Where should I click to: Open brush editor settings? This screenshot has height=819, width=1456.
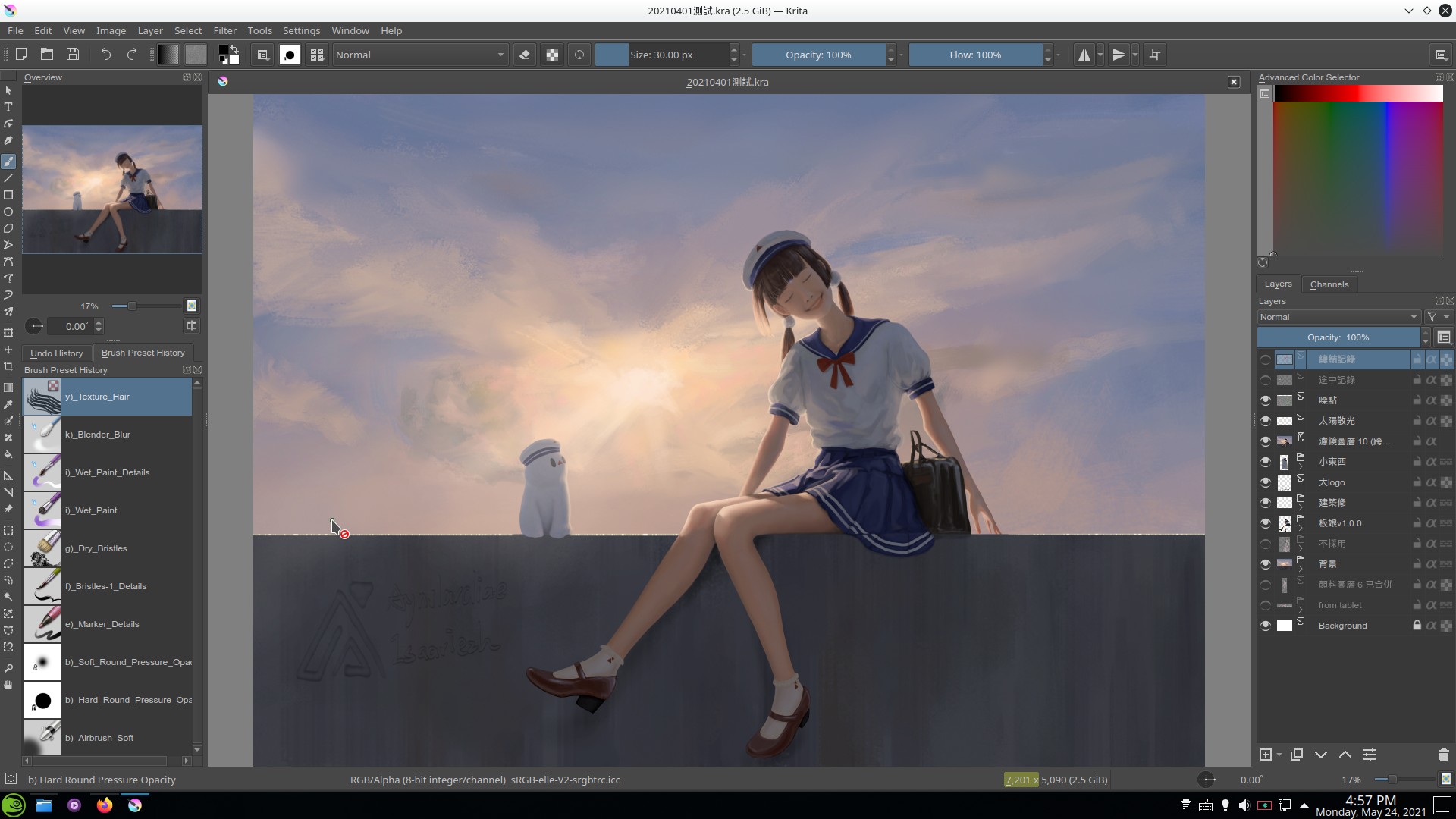(263, 55)
